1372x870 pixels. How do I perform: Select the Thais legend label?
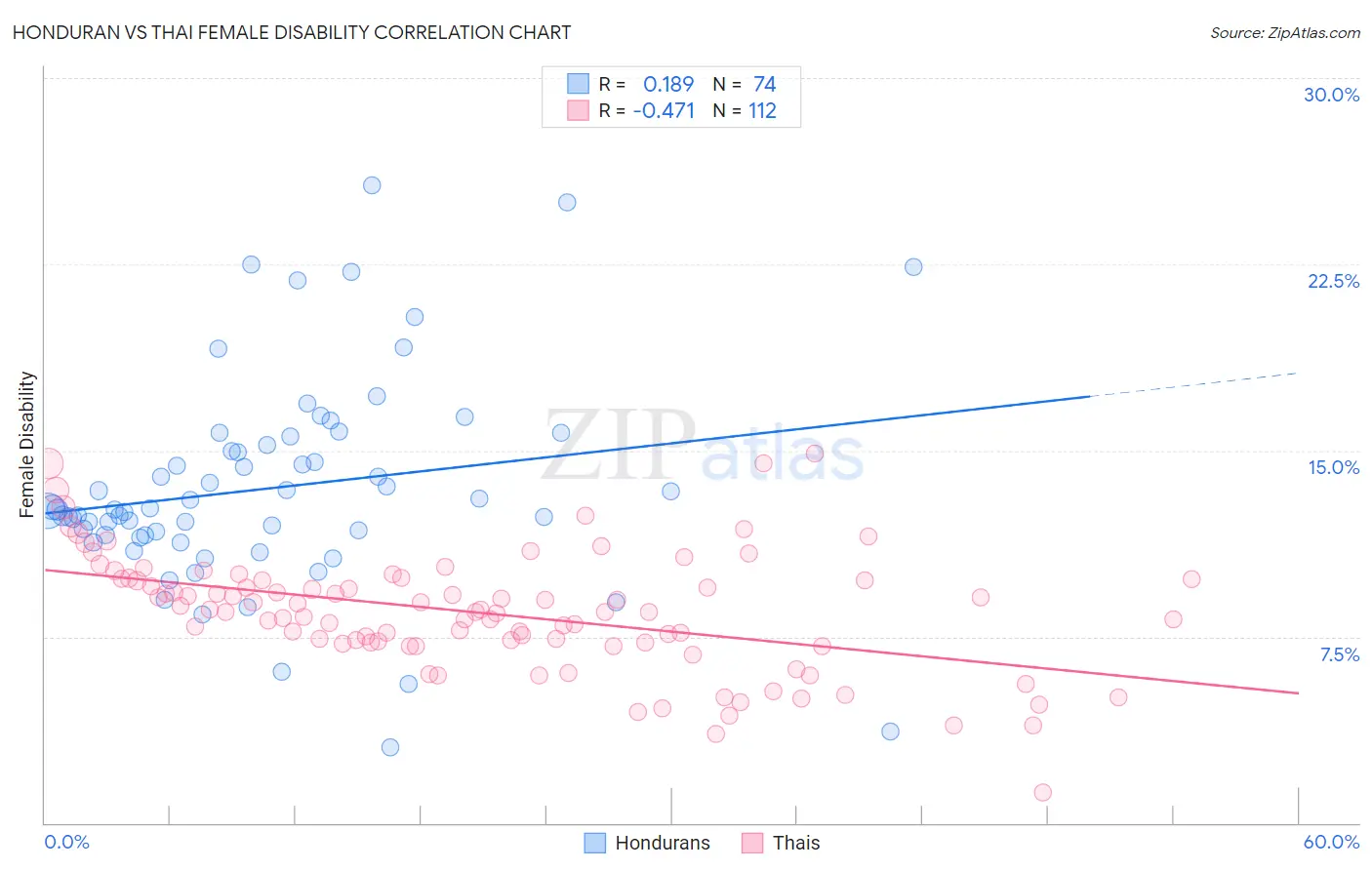coord(796,843)
